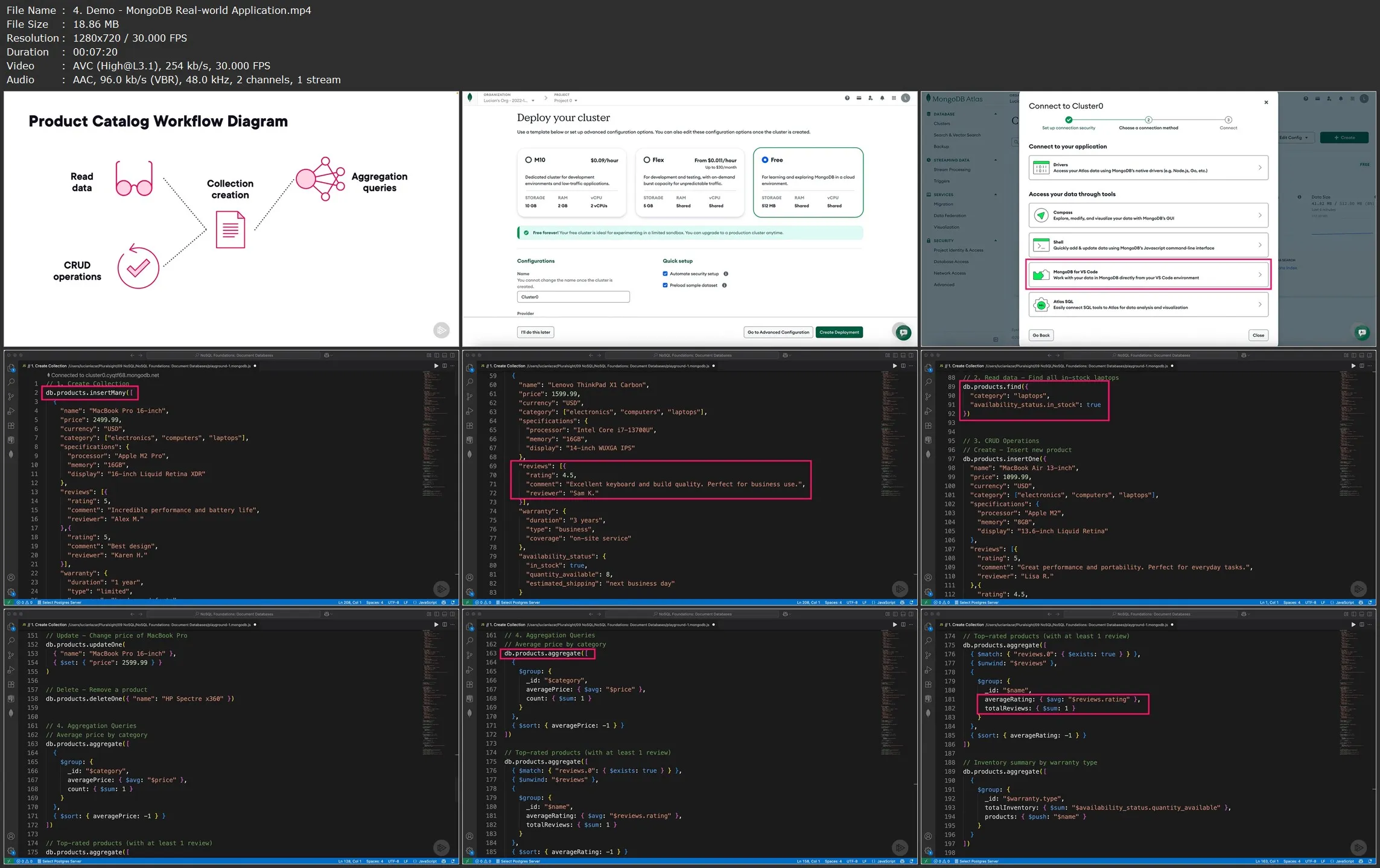Screen dimensions: 1380x868
Task: Split the editor in the insertMany editor frame
Action: coord(445,366)
